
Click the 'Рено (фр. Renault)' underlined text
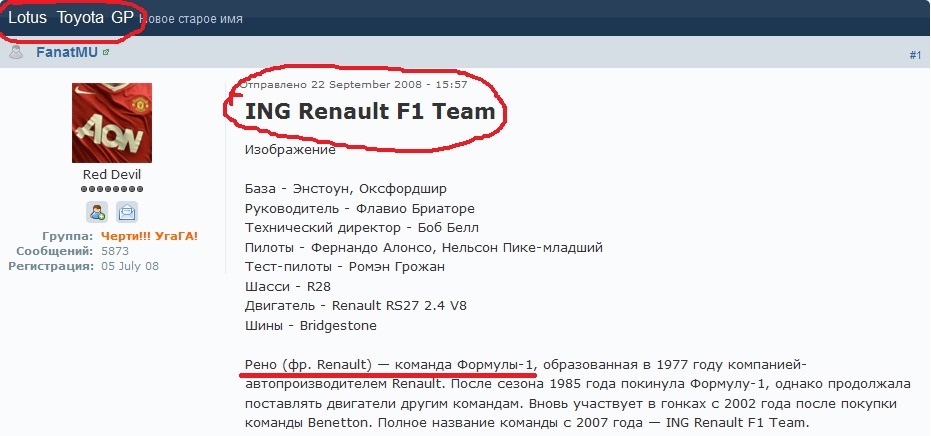click(x=308, y=364)
